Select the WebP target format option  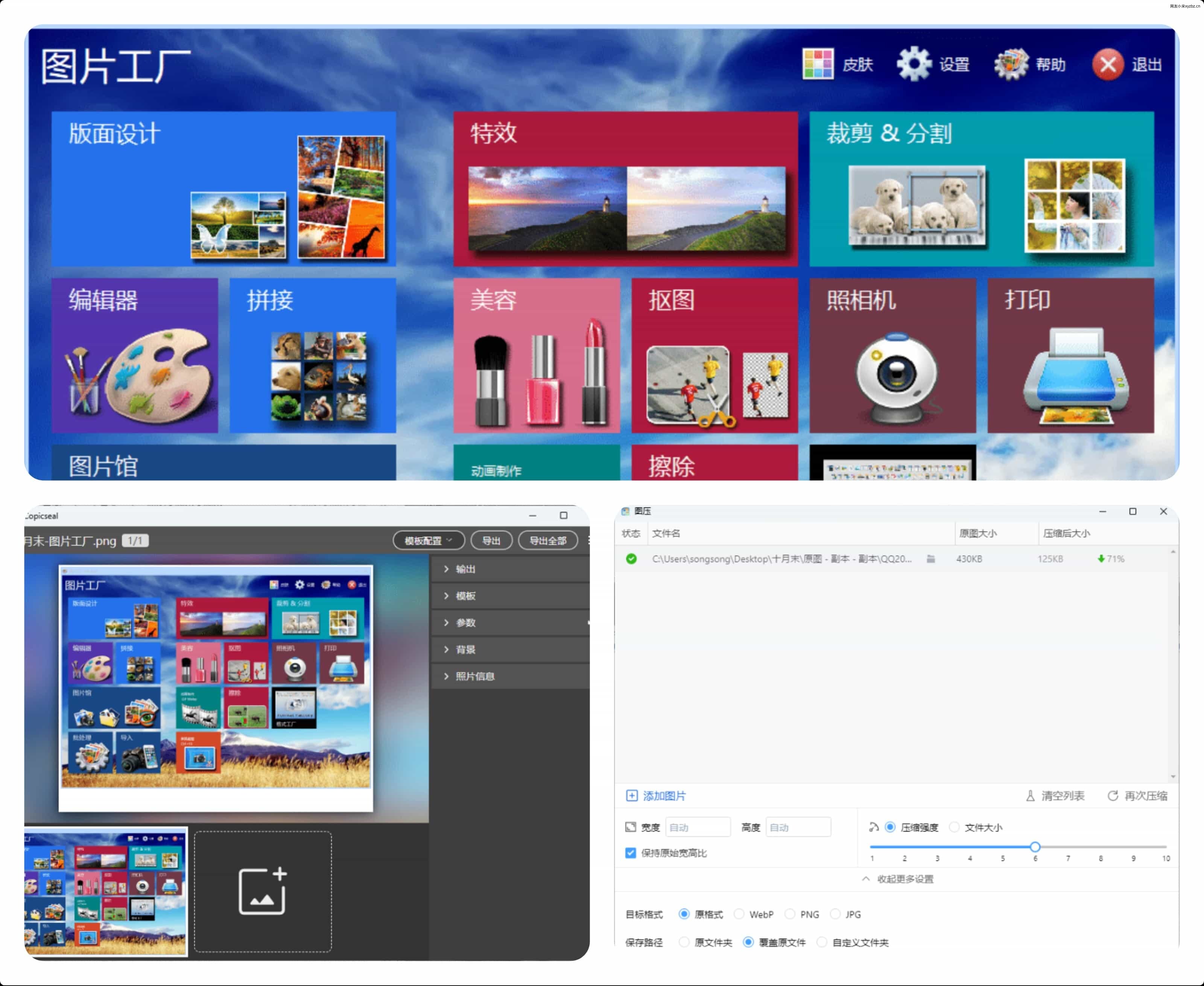739,914
